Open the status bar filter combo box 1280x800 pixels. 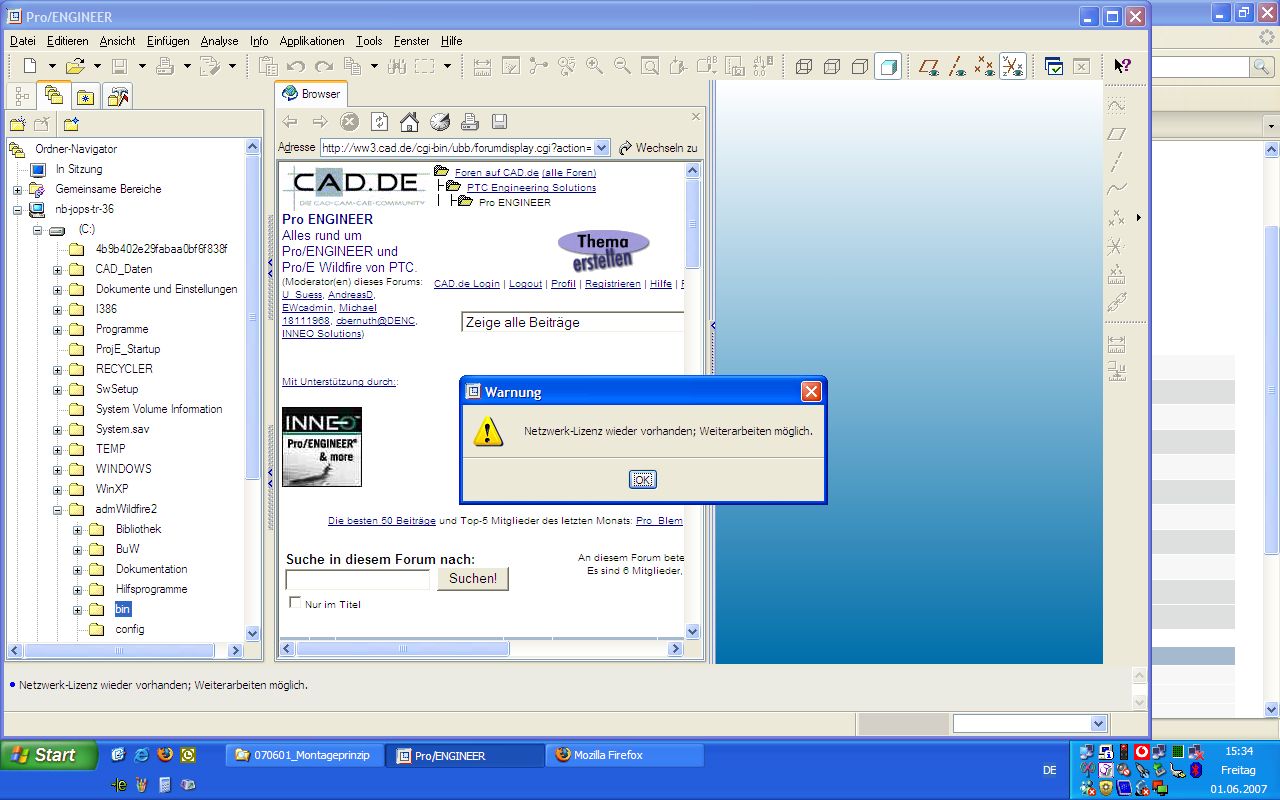[1030, 723]
